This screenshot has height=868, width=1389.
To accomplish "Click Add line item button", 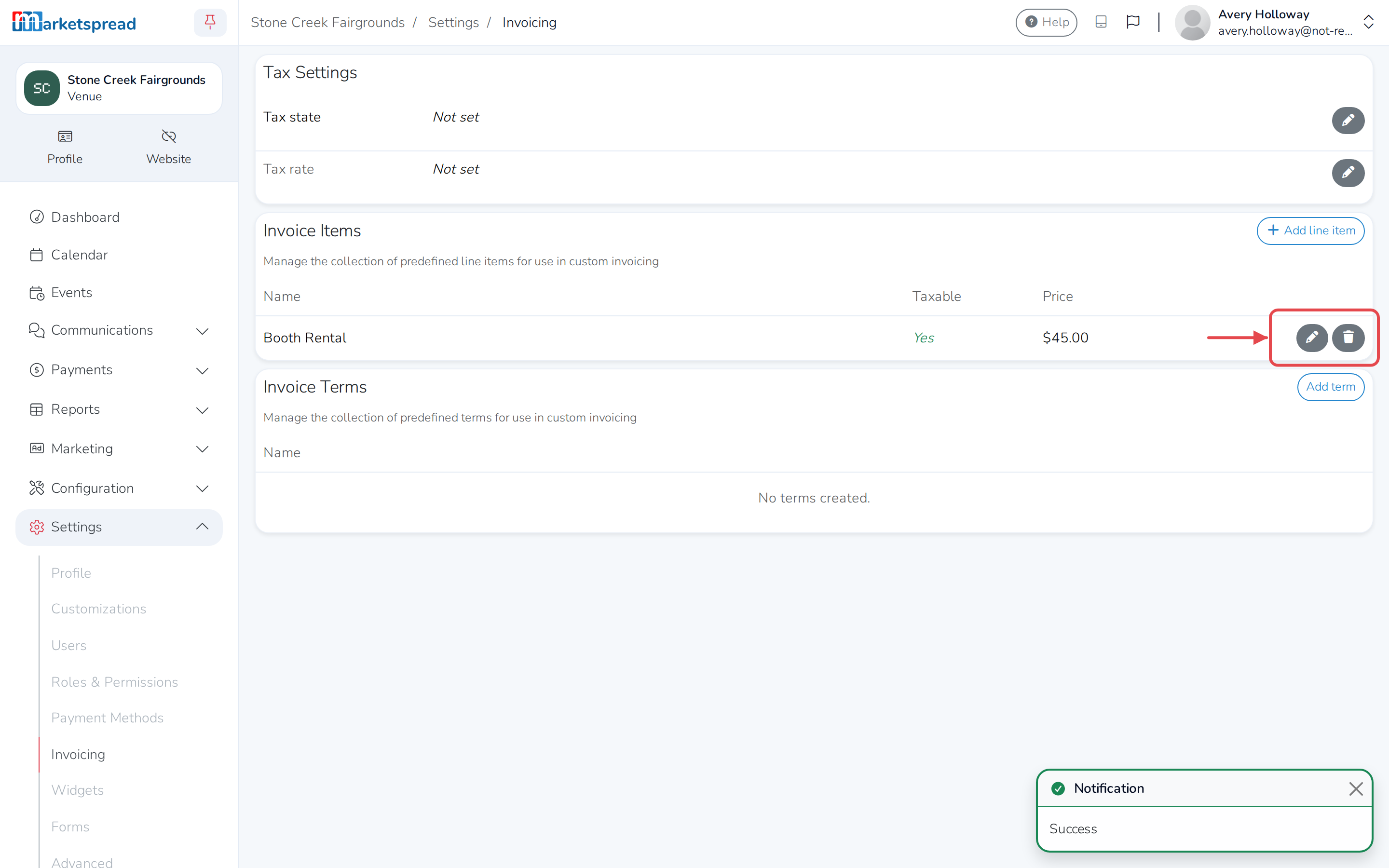I will click(1310, 231).
